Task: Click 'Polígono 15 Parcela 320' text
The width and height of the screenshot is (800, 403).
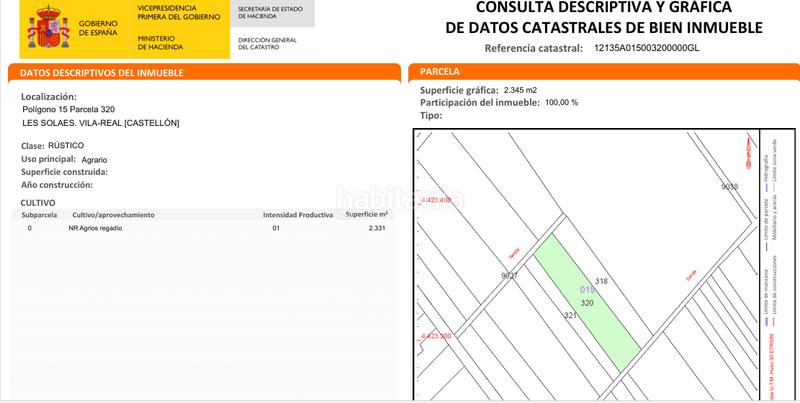Action: click(x=68, y=109)
